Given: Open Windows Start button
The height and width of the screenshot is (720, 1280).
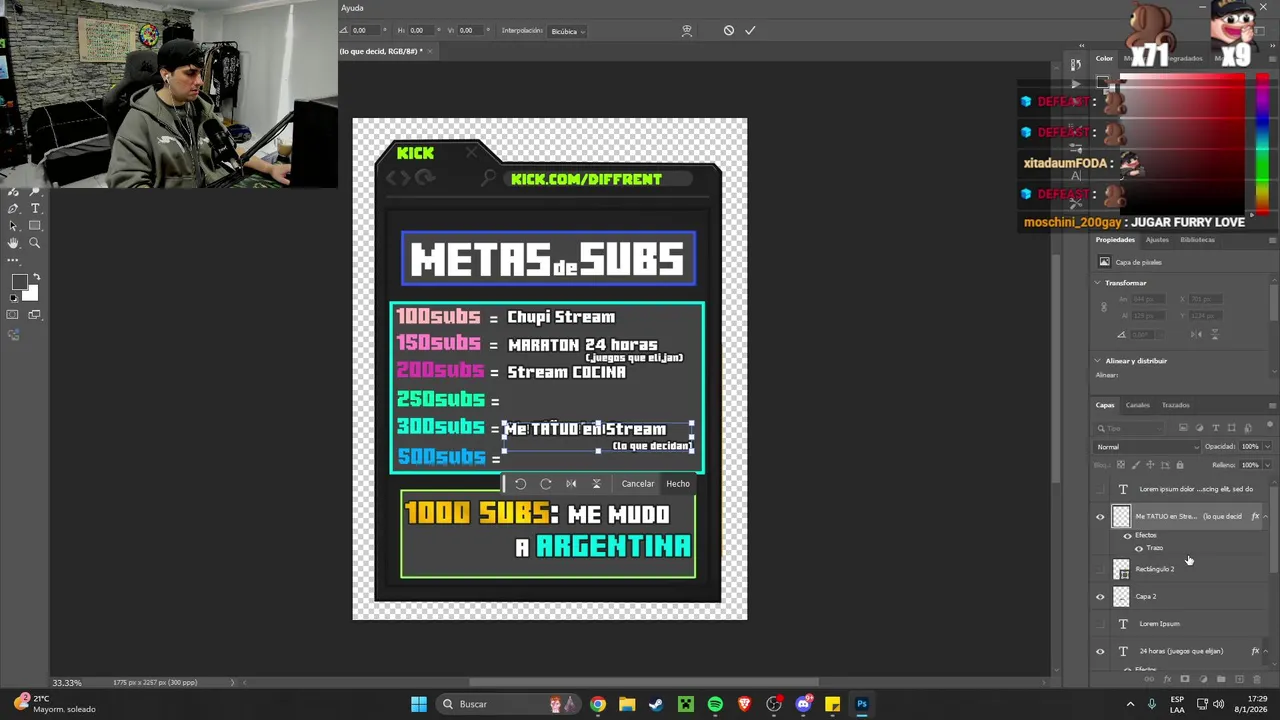Looking at the screenshot, I should coord(419,704).
